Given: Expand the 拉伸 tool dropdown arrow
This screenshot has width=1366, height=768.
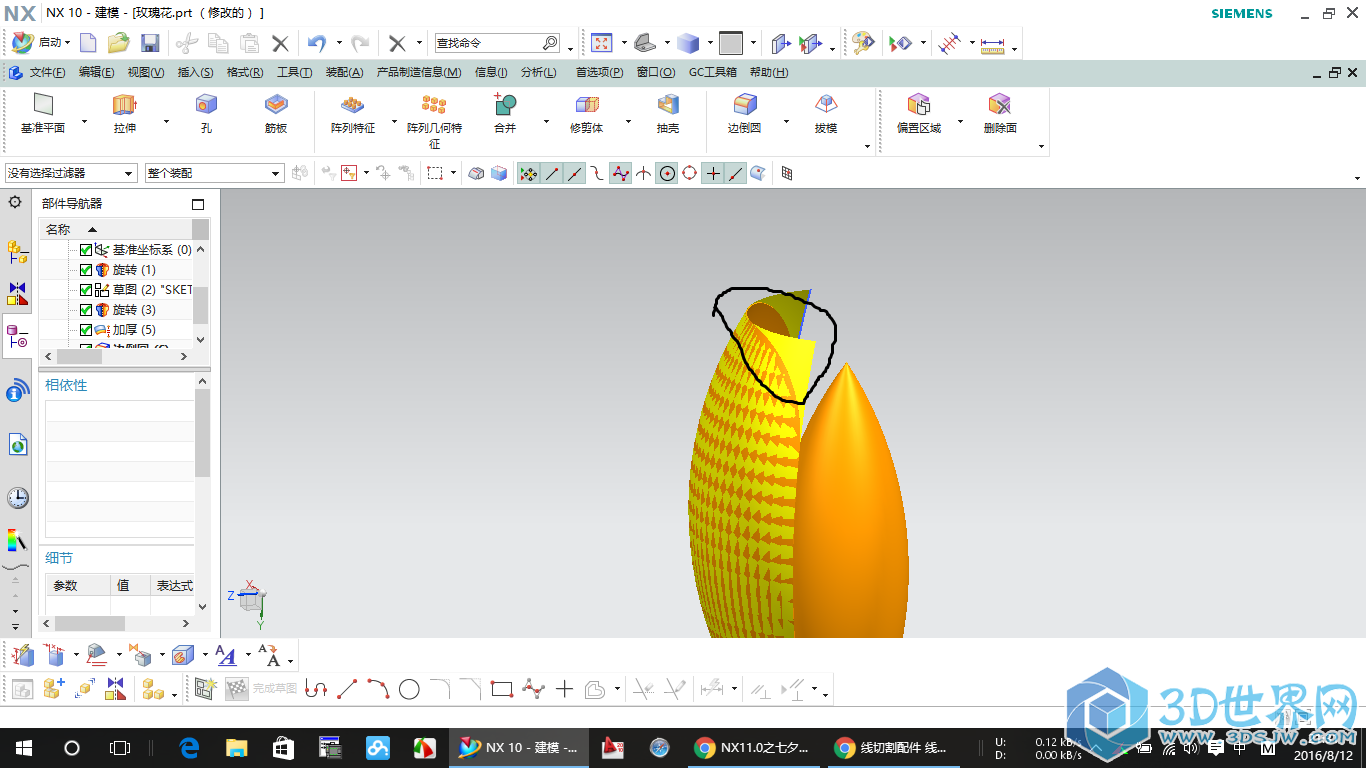Looking at the screenshot, I should pyautogui.click(x=166, y=122).
